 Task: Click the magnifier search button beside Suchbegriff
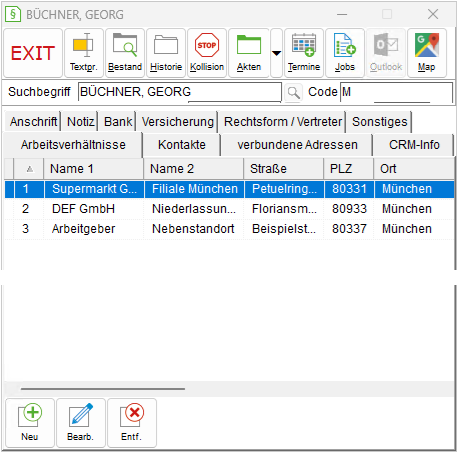point(294,92)
